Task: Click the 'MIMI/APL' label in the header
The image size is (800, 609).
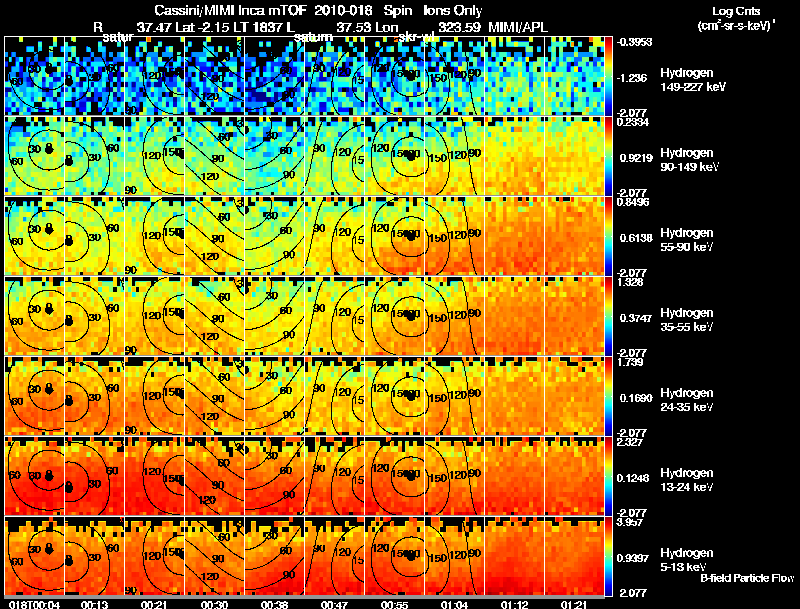Action: tap(518, 27)
